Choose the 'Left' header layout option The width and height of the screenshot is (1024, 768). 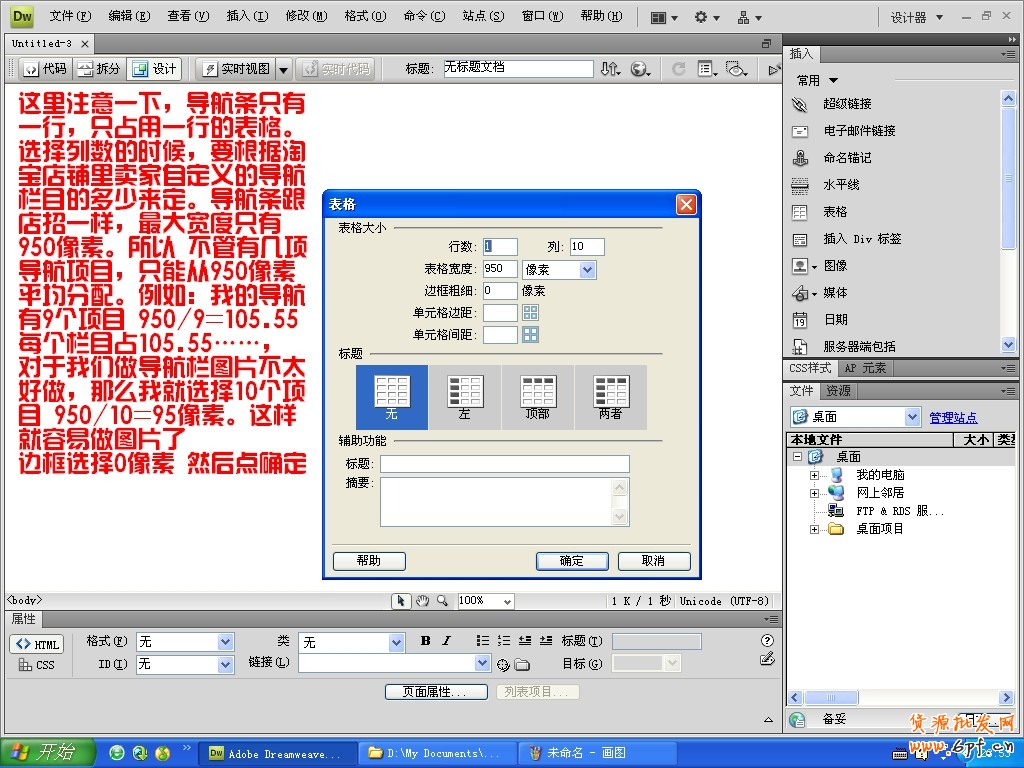click(x=465, y=396)
